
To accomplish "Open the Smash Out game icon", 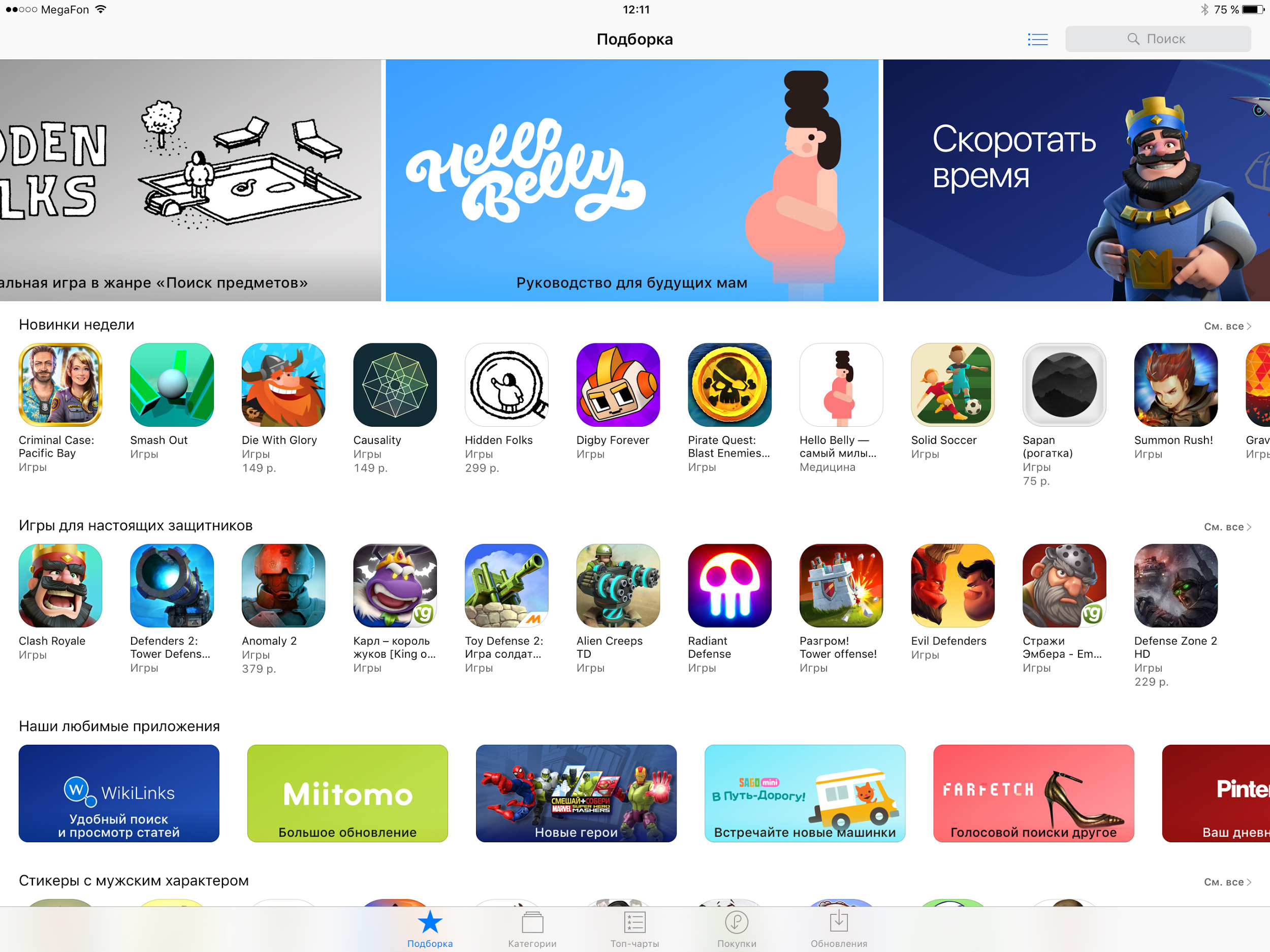I will tap(172, 385).
